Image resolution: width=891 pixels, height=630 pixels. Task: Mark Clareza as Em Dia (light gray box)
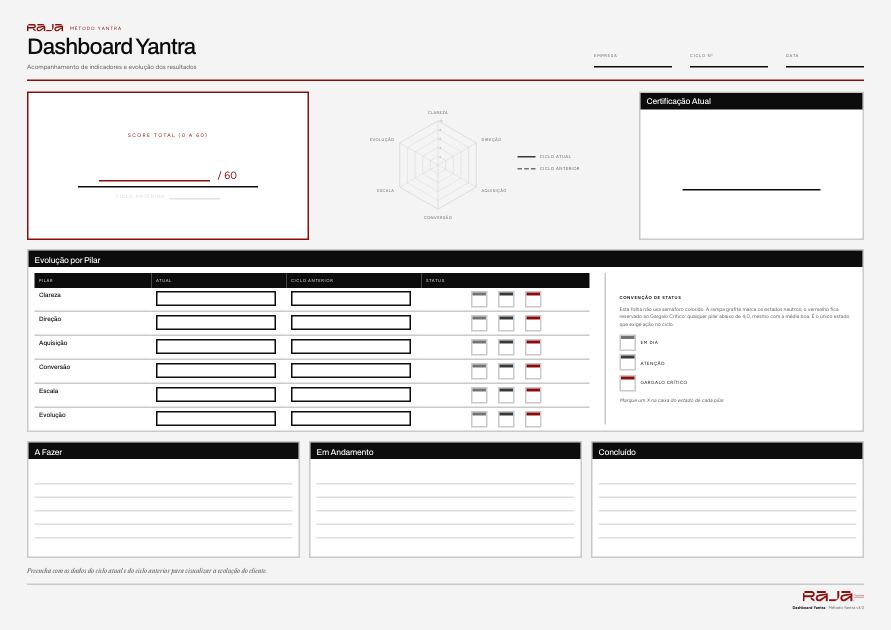[479, 299]
